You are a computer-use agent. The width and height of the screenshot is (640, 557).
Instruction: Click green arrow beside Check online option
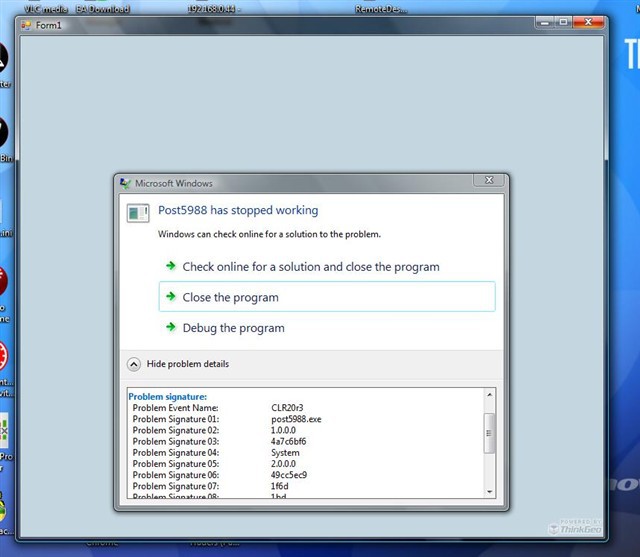click(169, 267)
